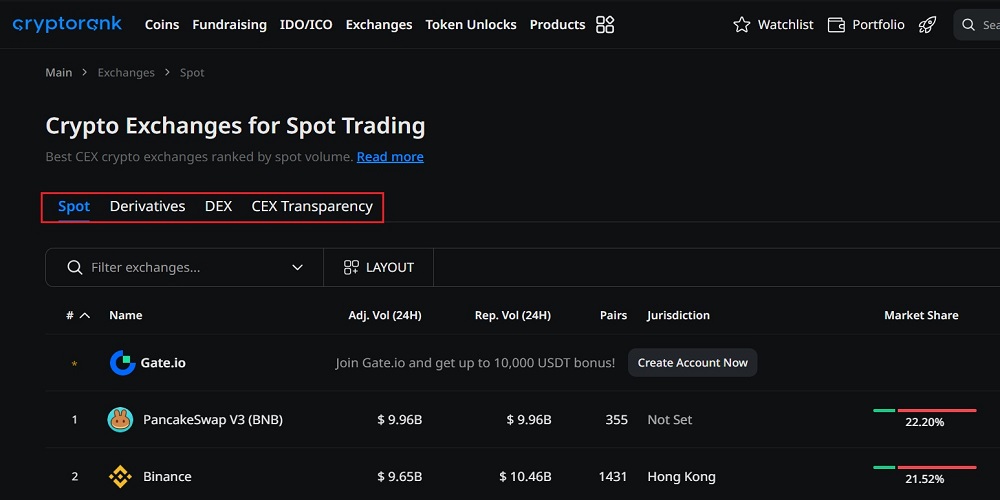Click the Binance exchange logo
The height and width of the screenshot is (500, 1000).
(x=120, y=477)
